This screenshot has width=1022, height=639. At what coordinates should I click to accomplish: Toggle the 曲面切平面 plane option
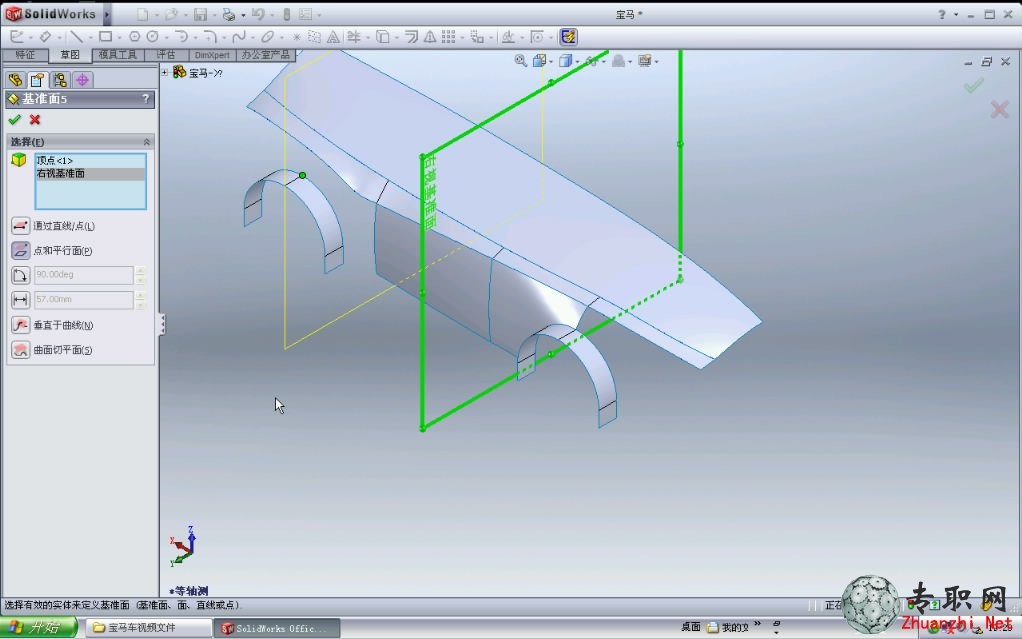(20, 349)
